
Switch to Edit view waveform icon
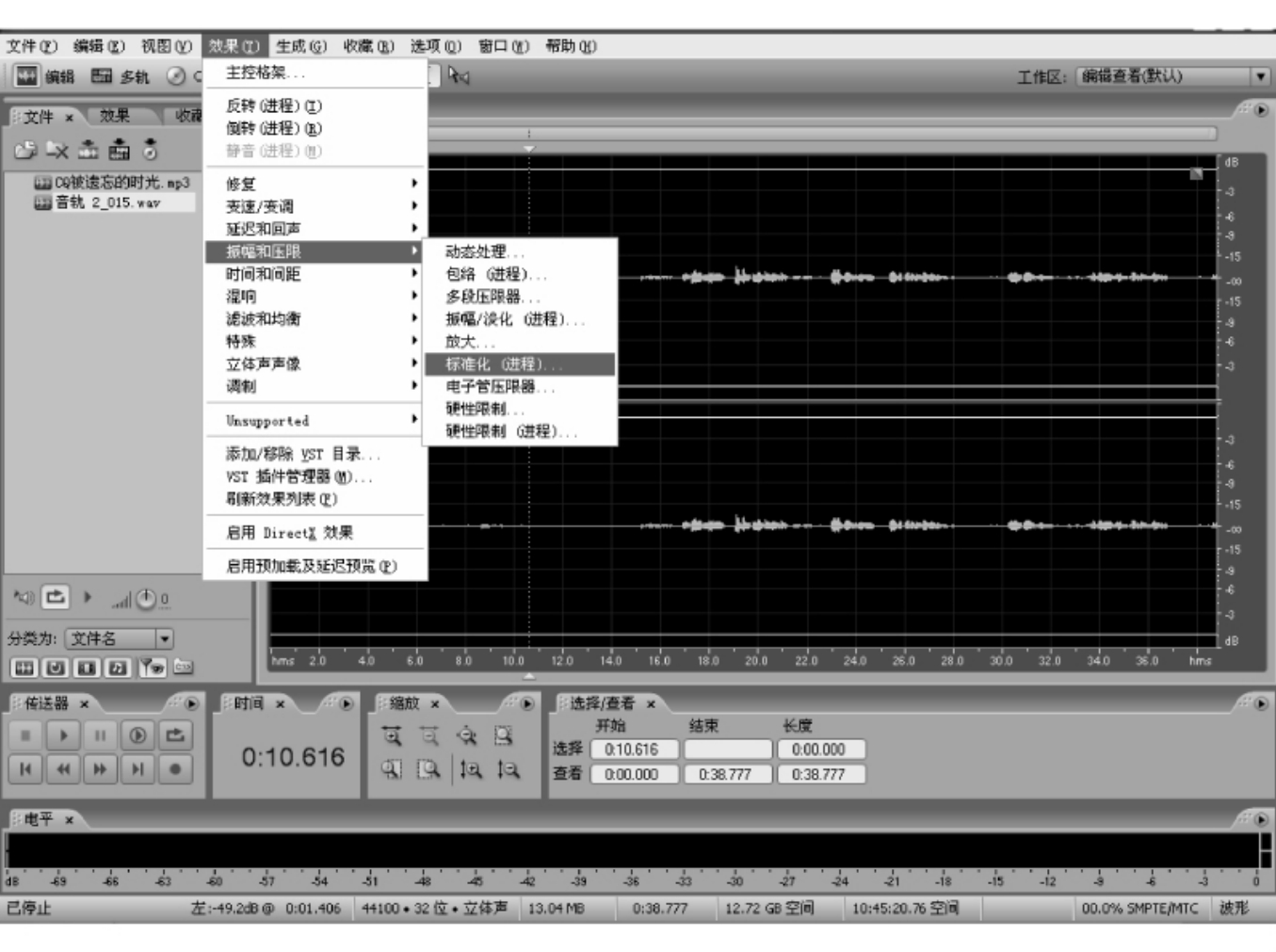coord(27,75)
